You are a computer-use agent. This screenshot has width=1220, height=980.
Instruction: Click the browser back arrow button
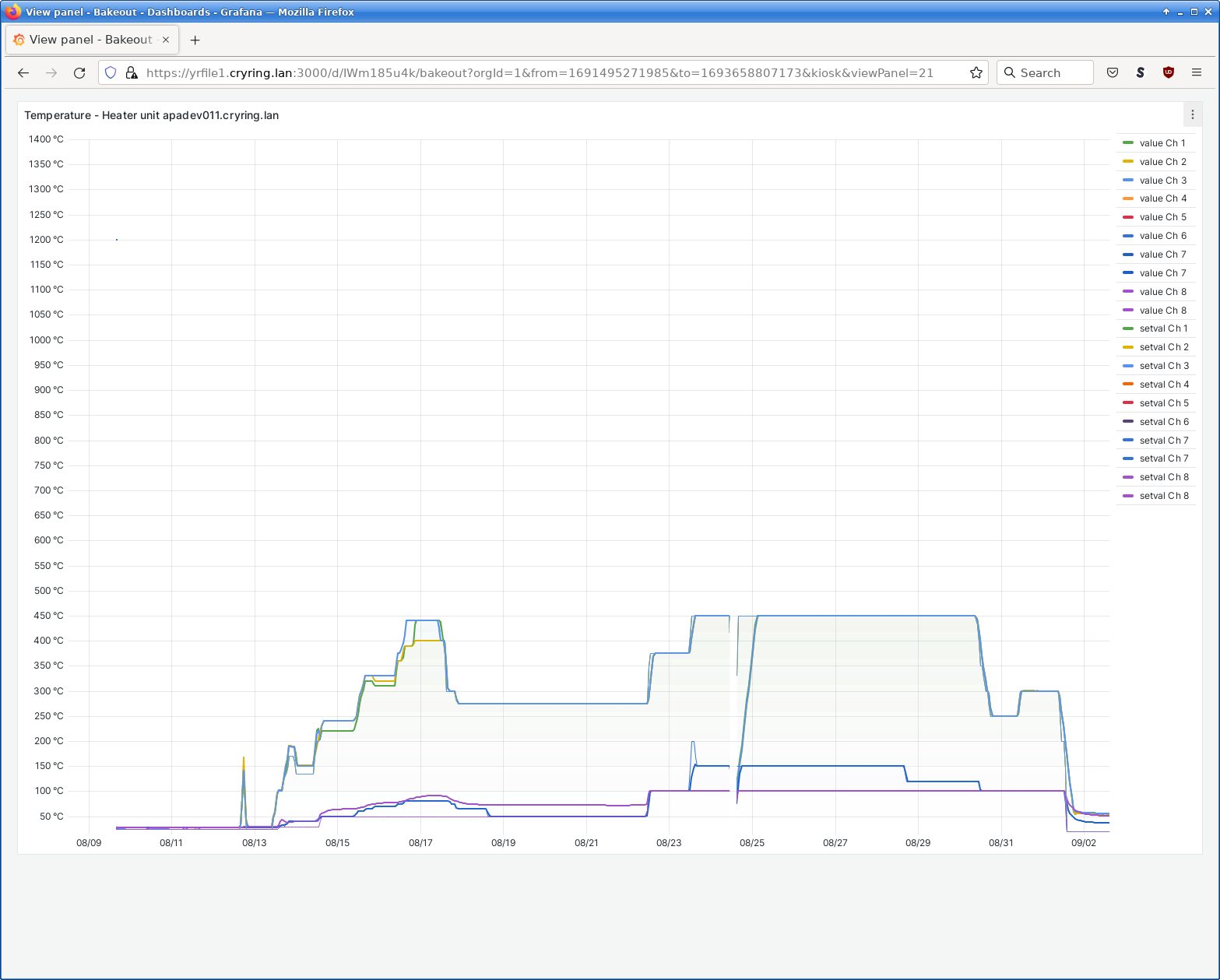[x=23, y=72]
